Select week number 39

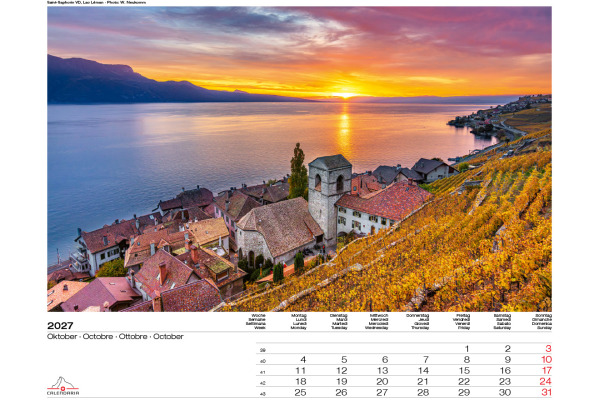tap(263, 350)
